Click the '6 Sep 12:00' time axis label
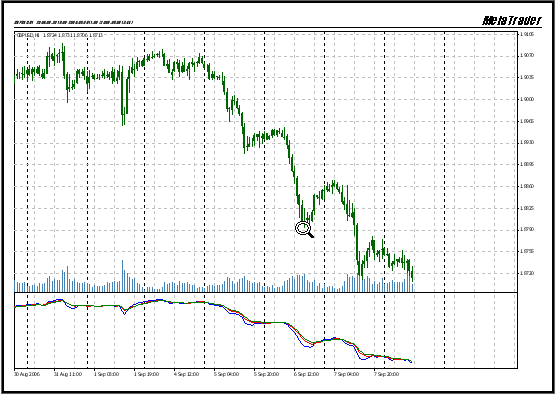The height and width of the screenshot is (395, 556). [x=306, y=374]
